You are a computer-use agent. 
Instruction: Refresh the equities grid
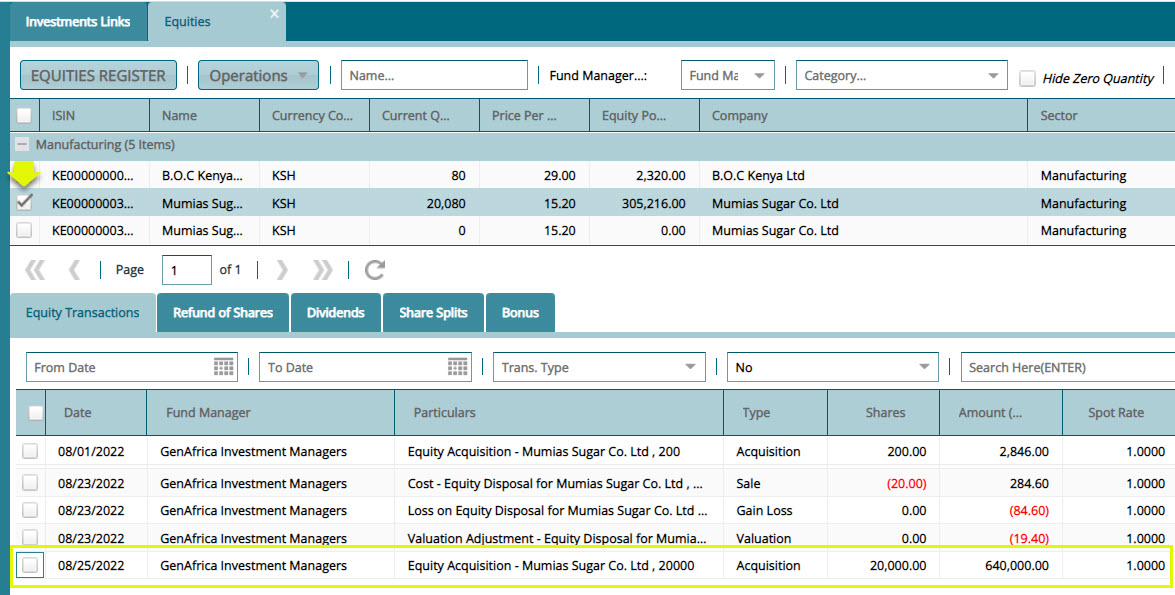(x=375, y=270)
